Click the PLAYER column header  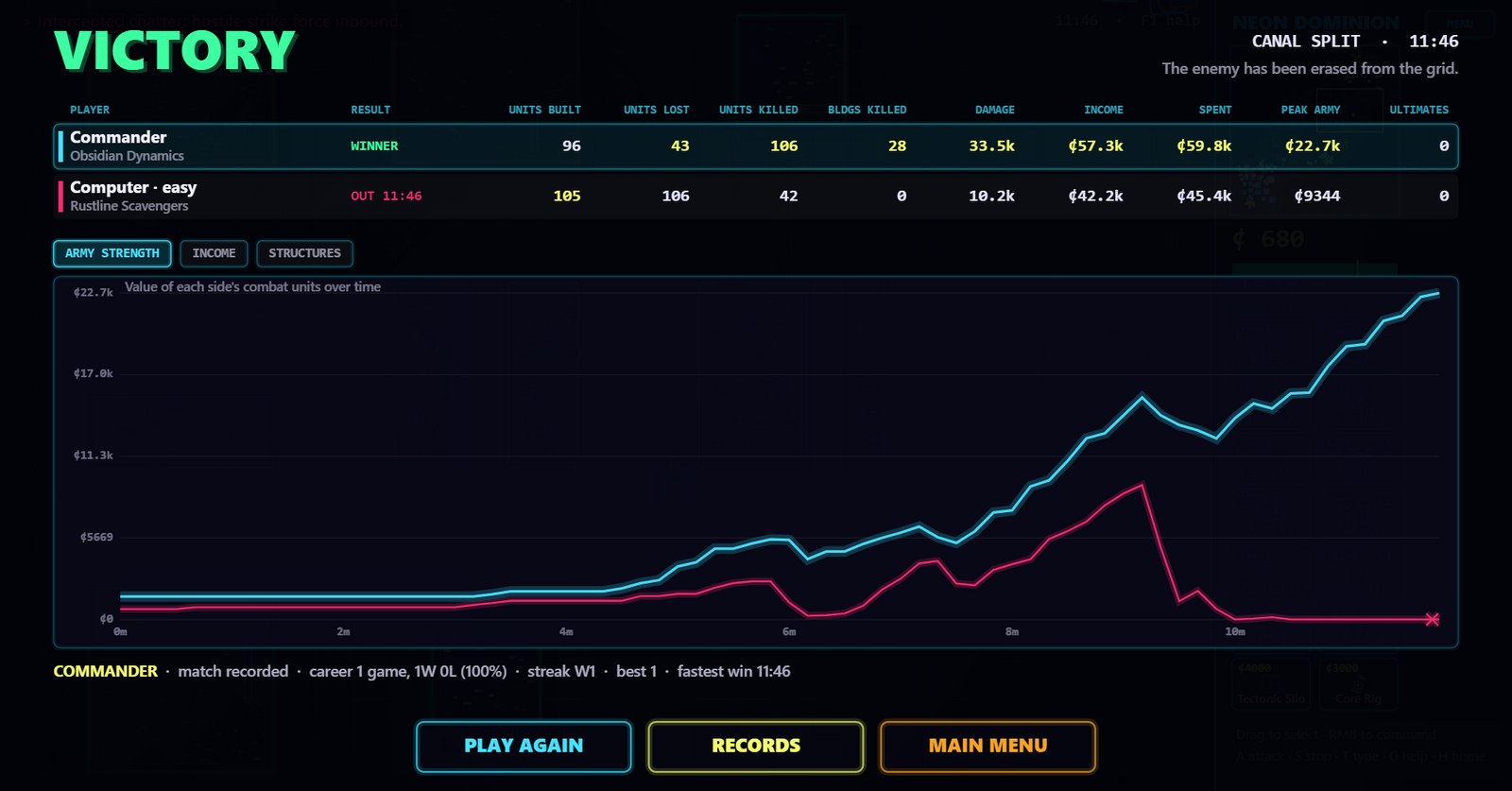[90, 110]
